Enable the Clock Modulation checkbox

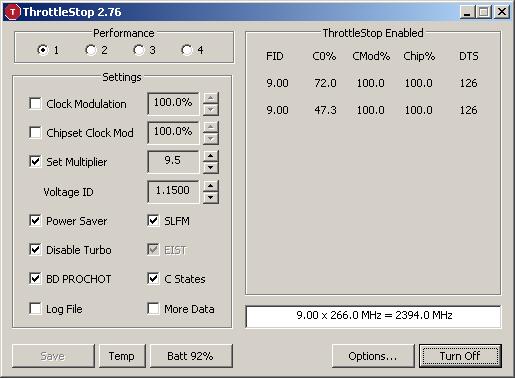tap(35, 104)
